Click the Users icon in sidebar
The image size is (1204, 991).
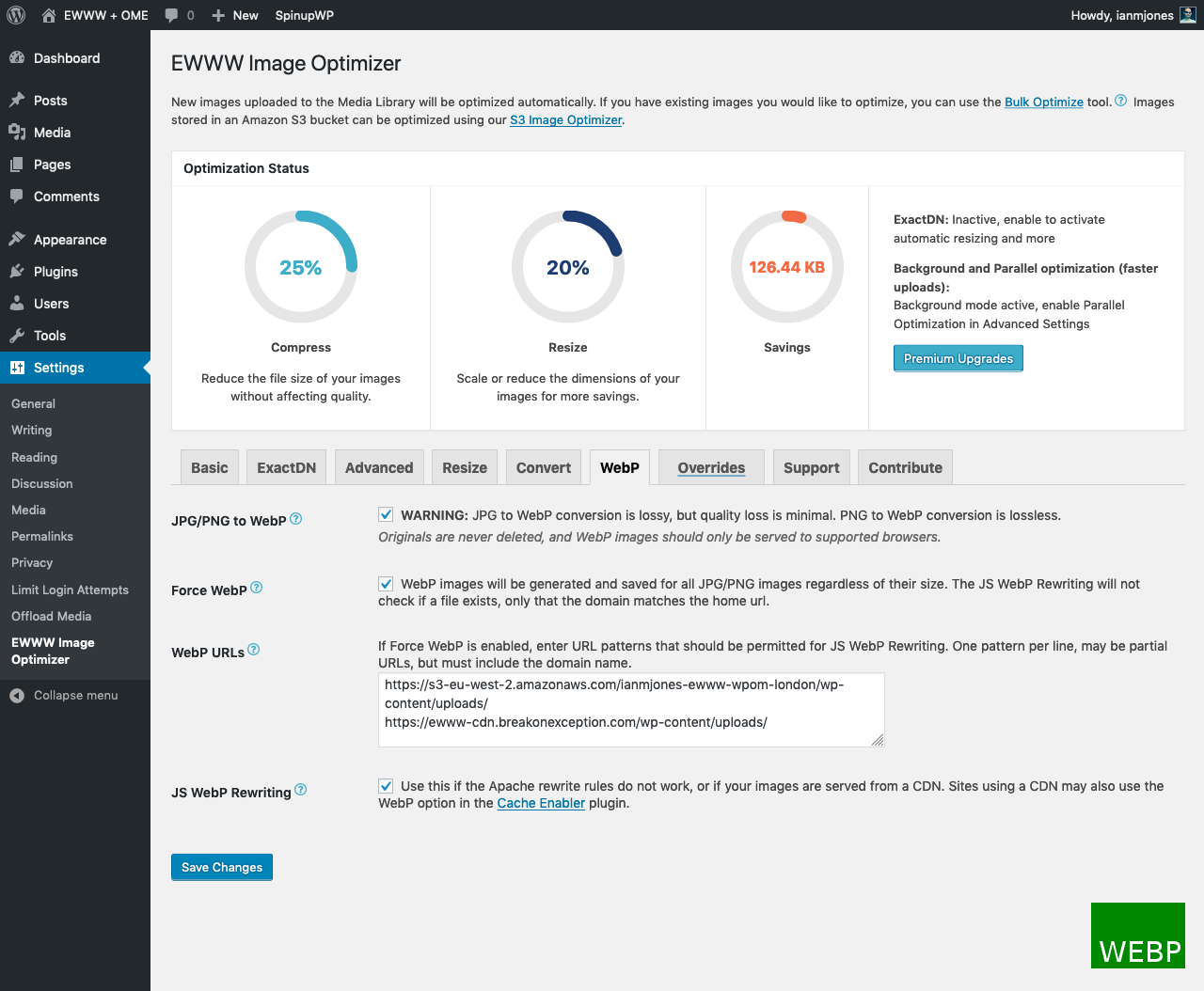(x=17, y=304)
